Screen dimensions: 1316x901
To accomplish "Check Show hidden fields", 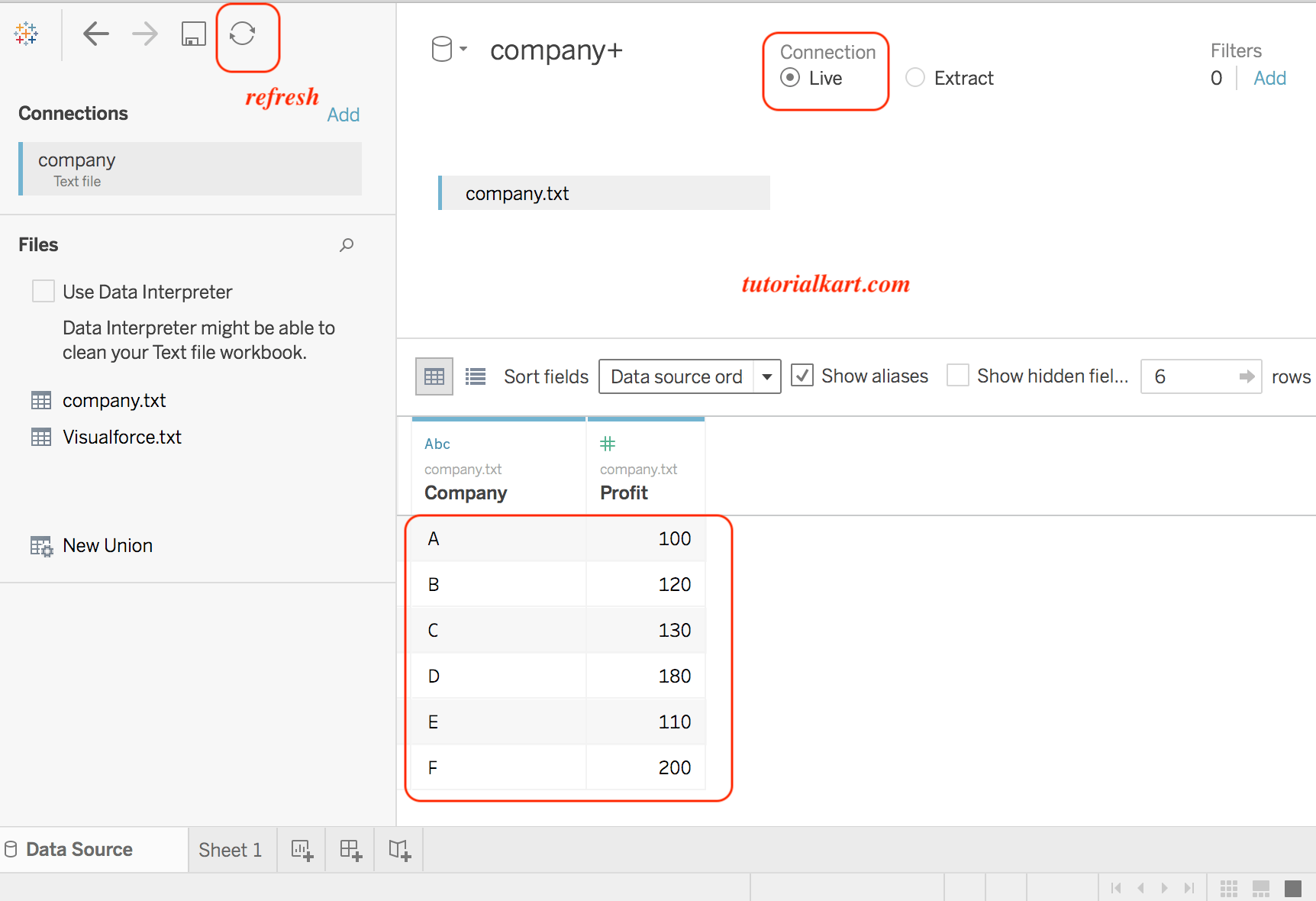I will tap(958, 375).
